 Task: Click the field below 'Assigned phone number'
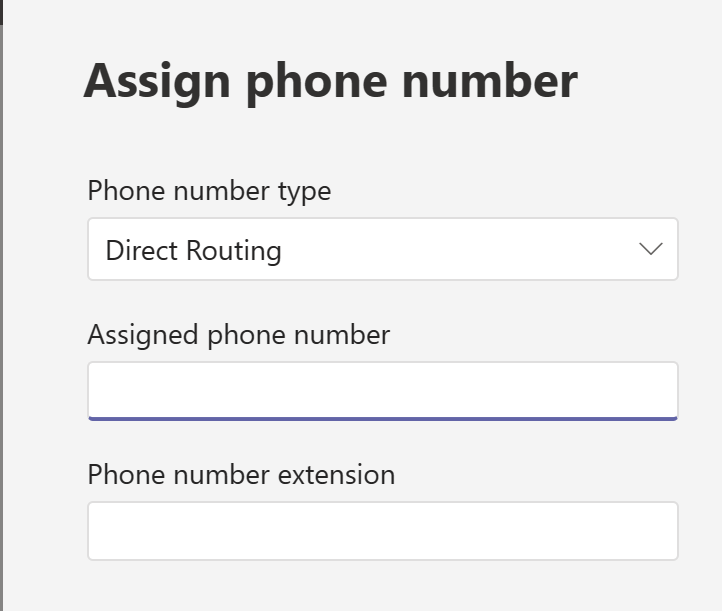pos(382,390)
